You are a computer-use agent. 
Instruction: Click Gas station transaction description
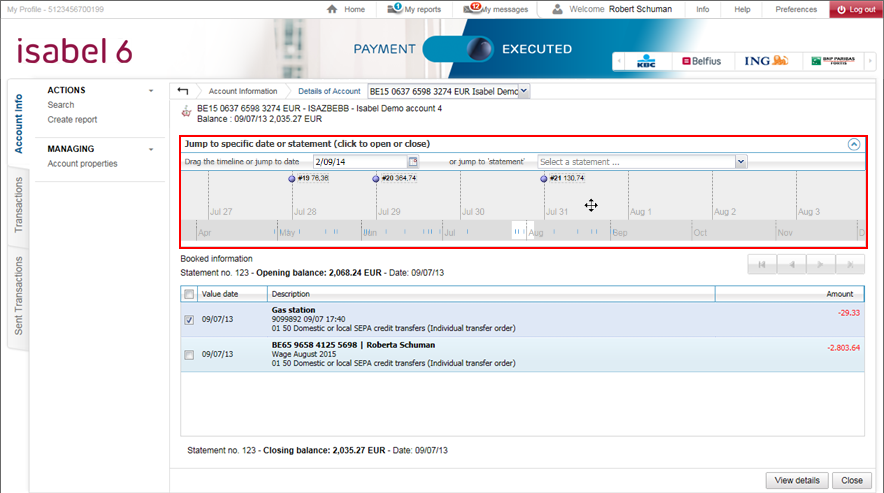[293, 310]
